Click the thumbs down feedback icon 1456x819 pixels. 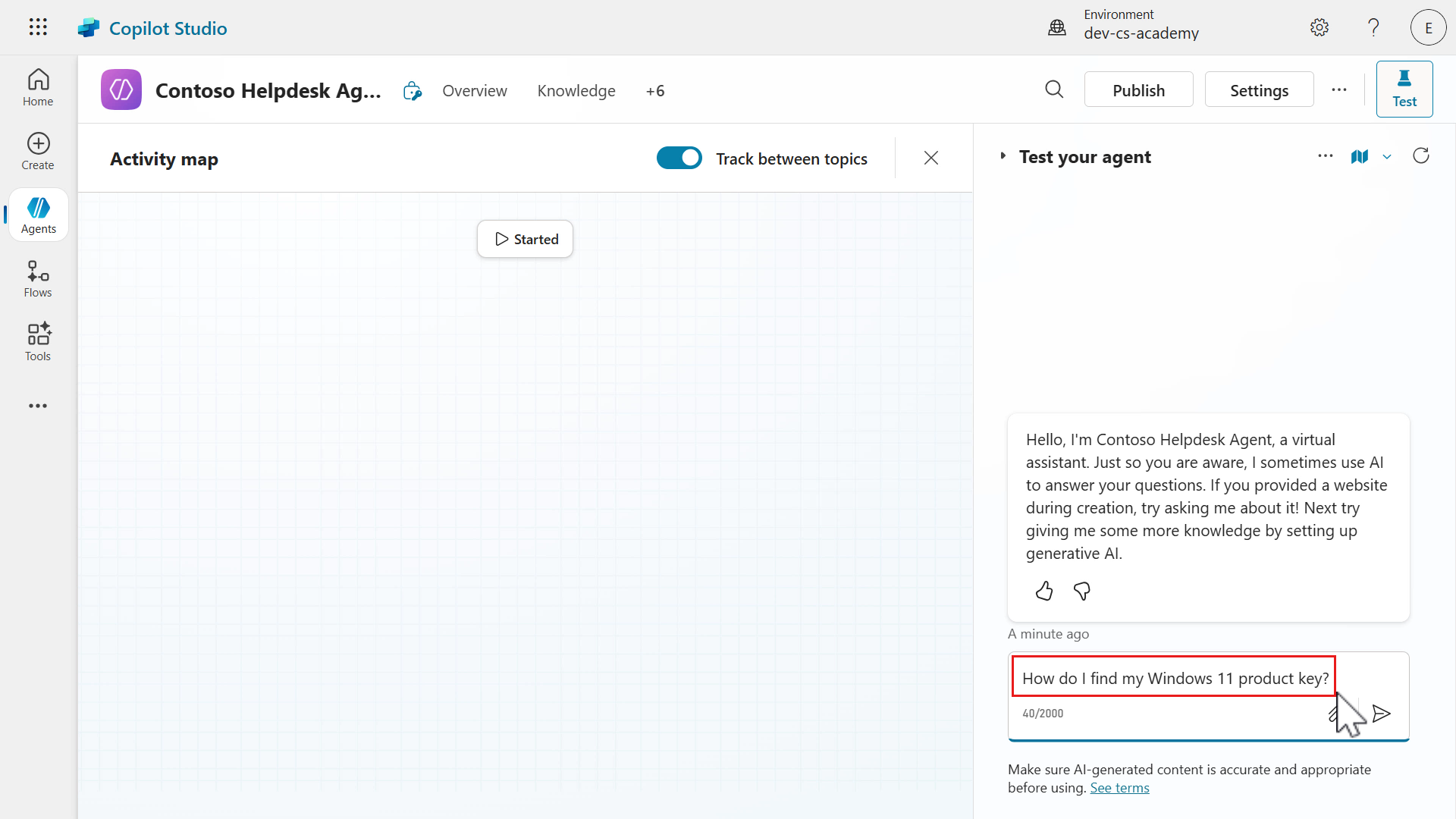(1082, 591)
